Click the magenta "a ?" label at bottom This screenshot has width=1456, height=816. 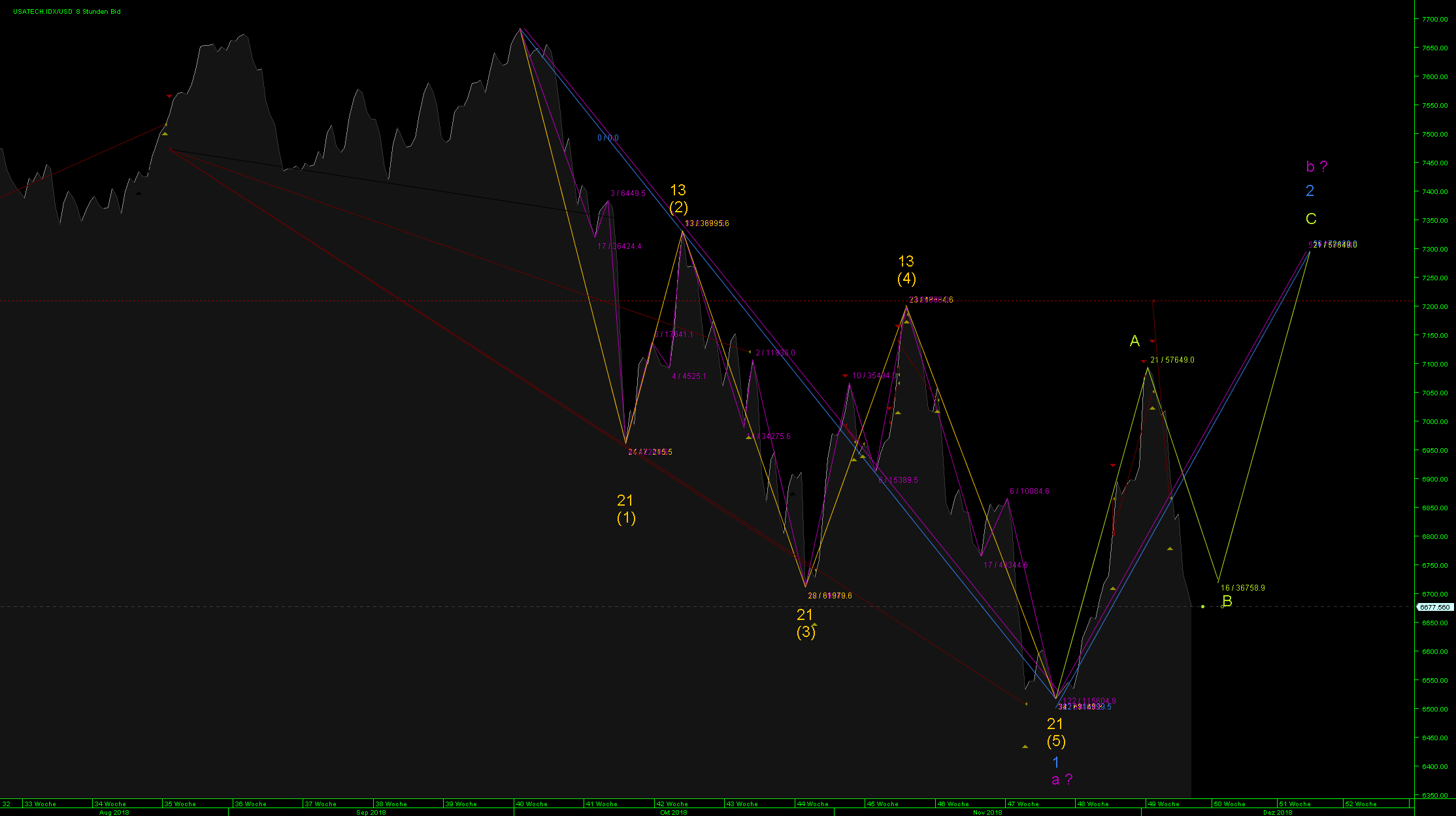(x=1061, y=779)
